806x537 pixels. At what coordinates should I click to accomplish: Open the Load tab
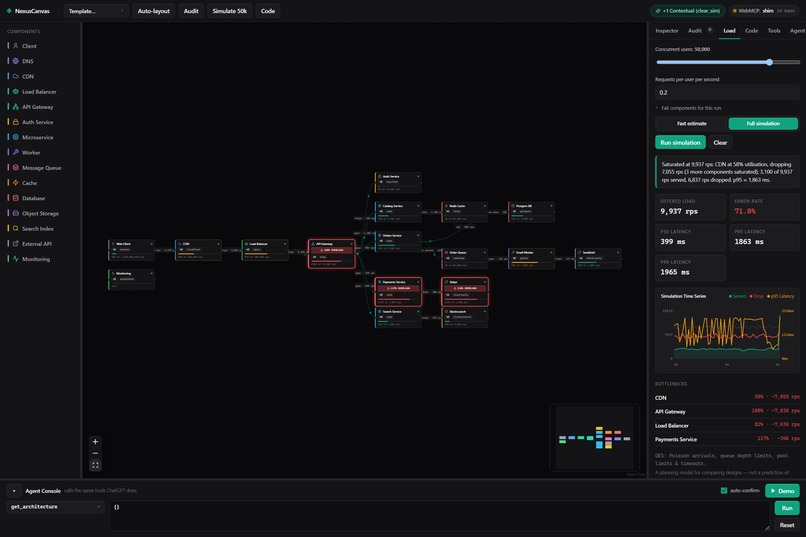pos(729,31)
